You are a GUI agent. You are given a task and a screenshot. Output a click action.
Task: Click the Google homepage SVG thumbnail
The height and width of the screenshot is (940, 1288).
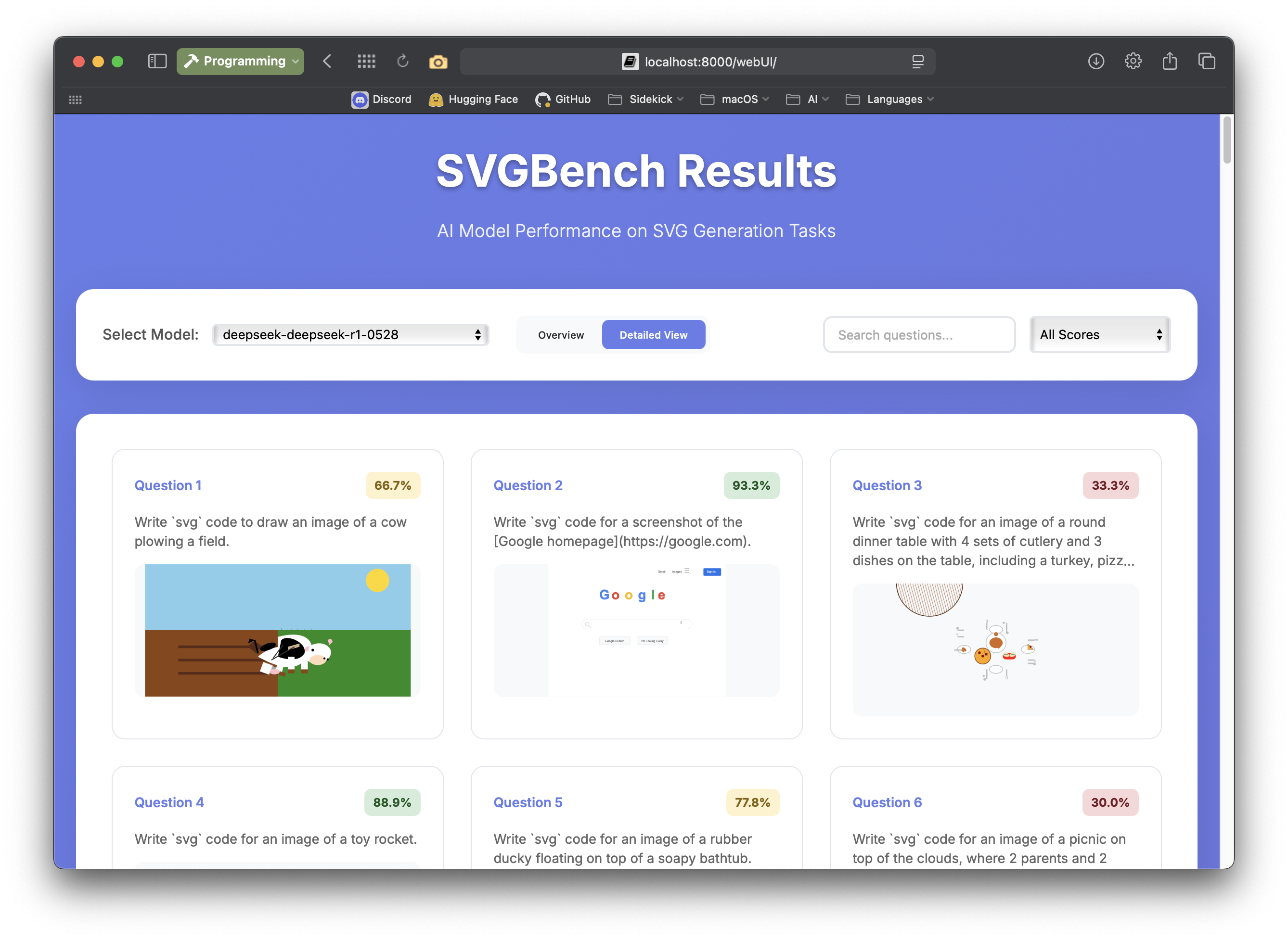click(x=636, y=631)
